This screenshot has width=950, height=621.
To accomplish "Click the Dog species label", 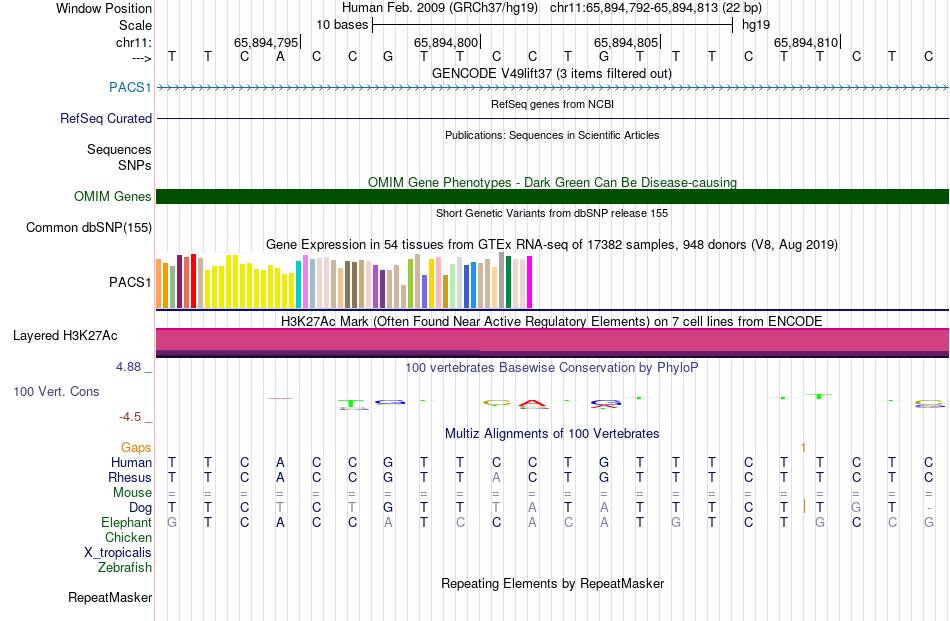I will click(140, 508).
